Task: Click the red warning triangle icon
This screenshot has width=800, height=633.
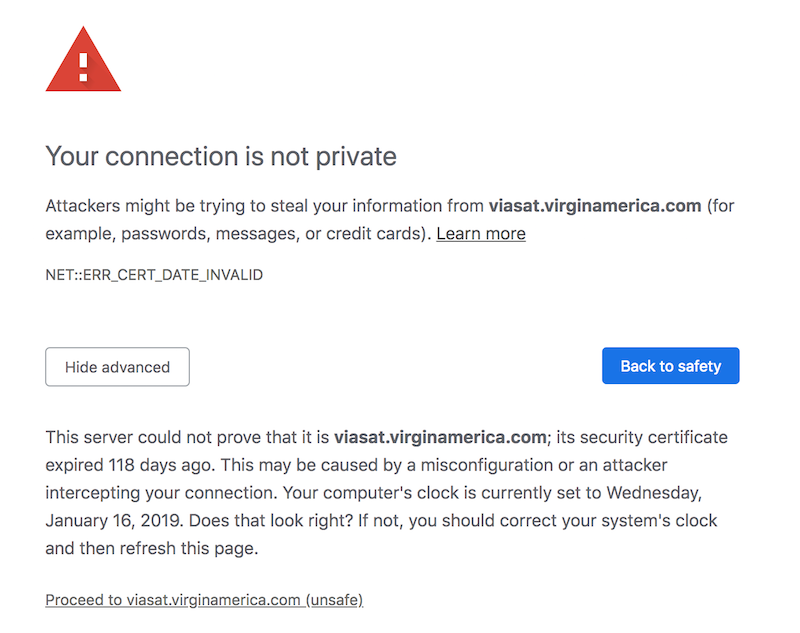Action: point(83,61)
